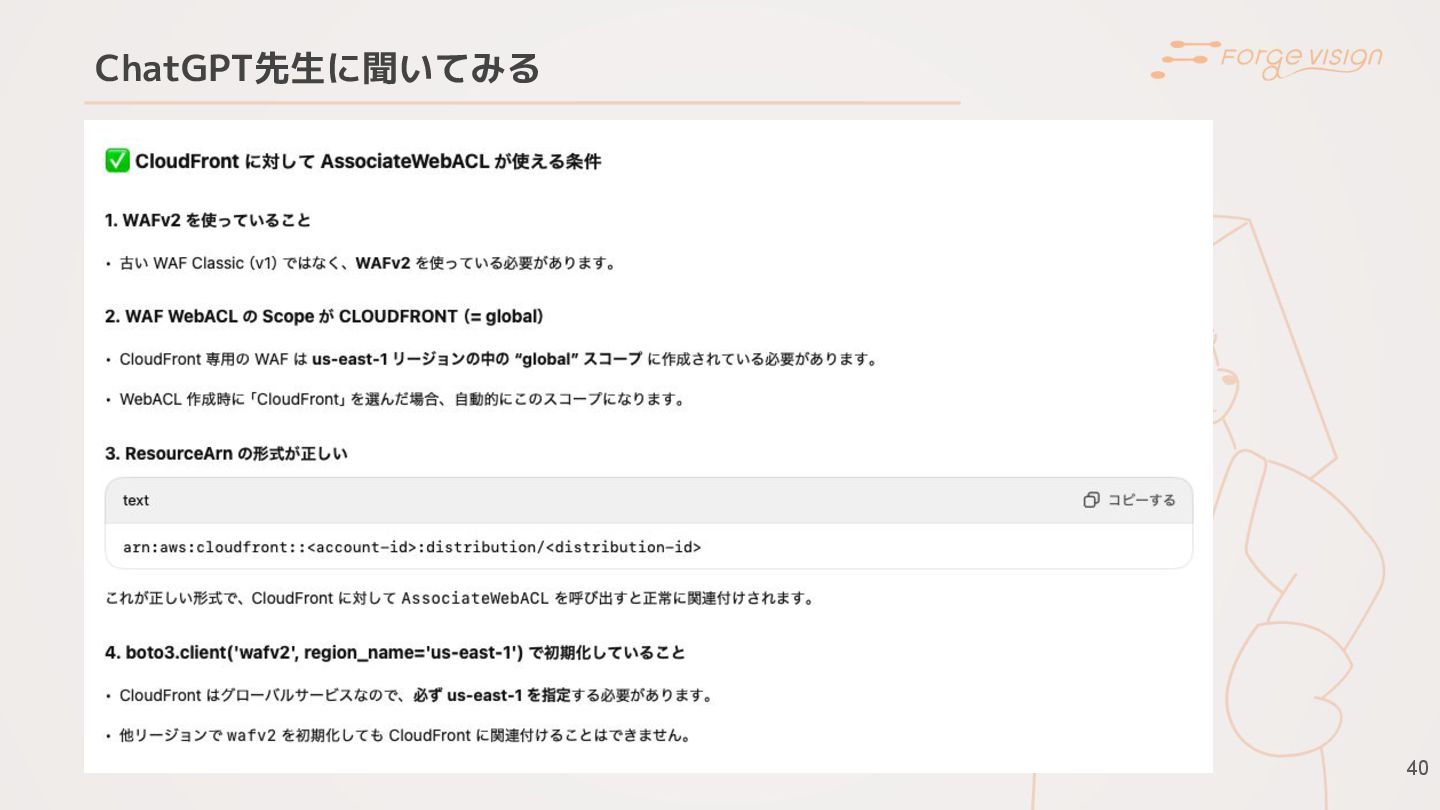Click the bullet 'CloudFront はグローバルサービスなので'
Viewport: 1440px width, 810px height.
click(x=408, y=695)
